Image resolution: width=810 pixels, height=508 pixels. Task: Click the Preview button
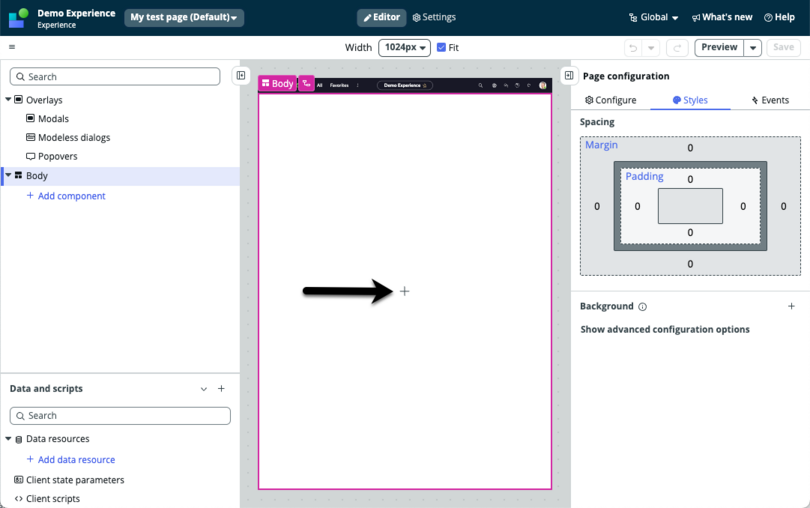click(x=719, y=47)
